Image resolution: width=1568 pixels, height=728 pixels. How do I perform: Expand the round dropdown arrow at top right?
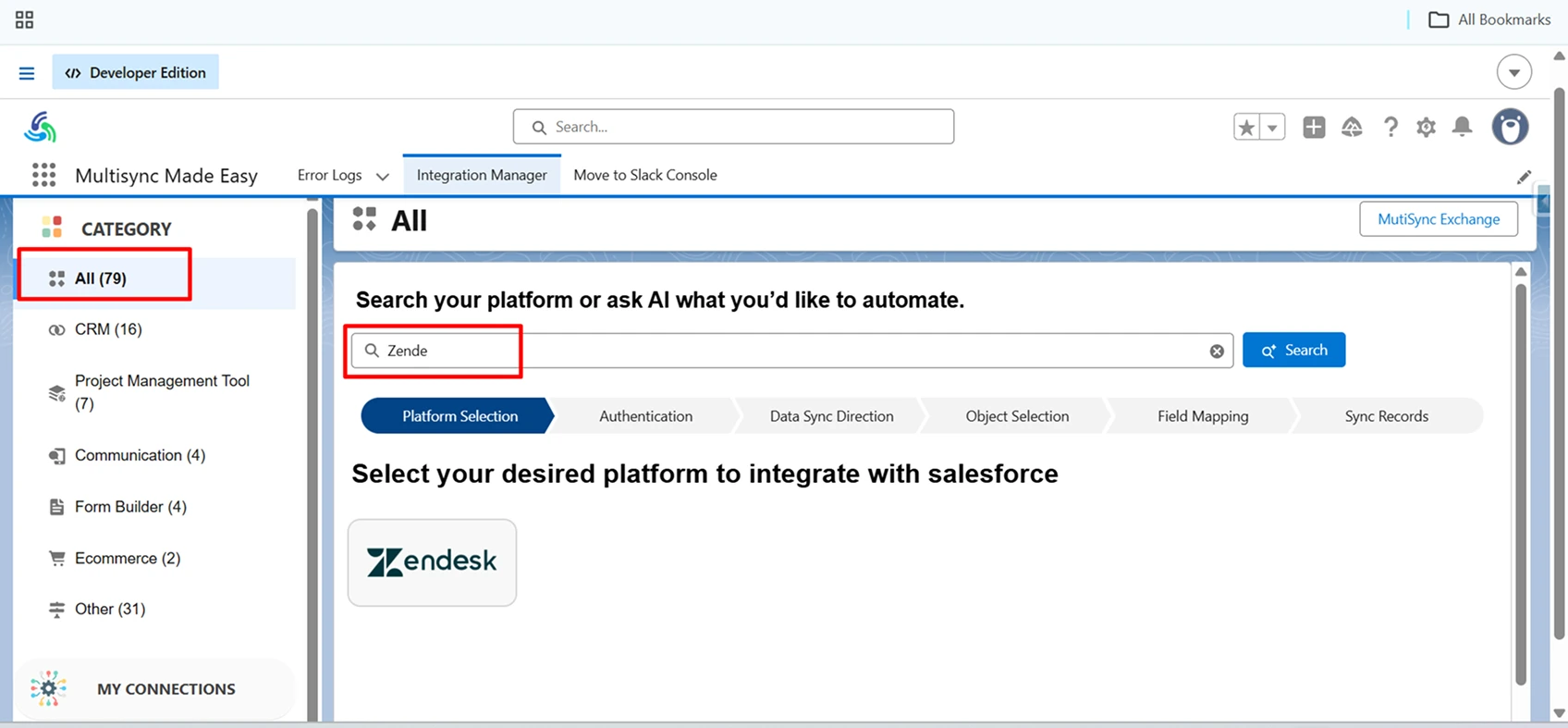[1514, 72]
